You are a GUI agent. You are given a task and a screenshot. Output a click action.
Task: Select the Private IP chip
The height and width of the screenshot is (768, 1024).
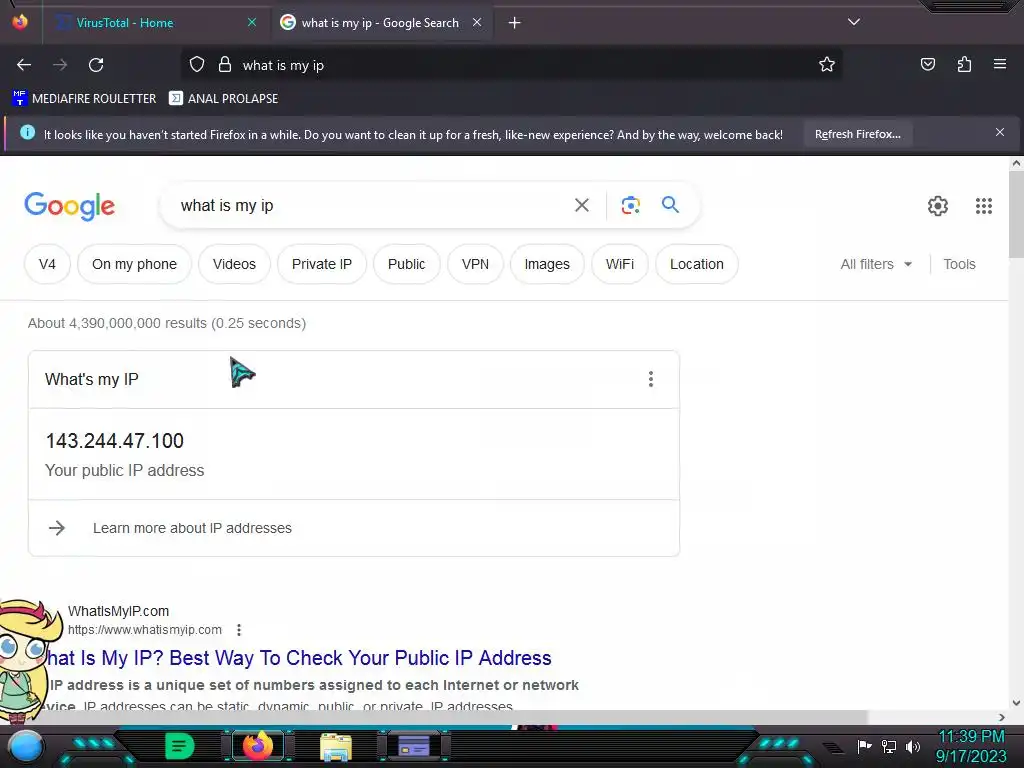322,264
